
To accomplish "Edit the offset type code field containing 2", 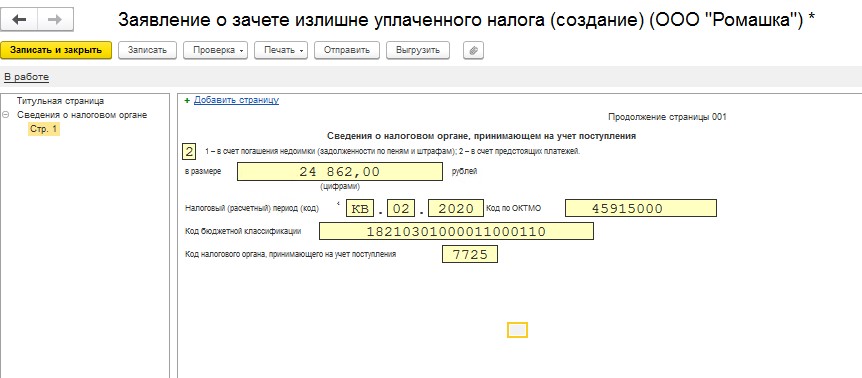I will click(189, 151).
